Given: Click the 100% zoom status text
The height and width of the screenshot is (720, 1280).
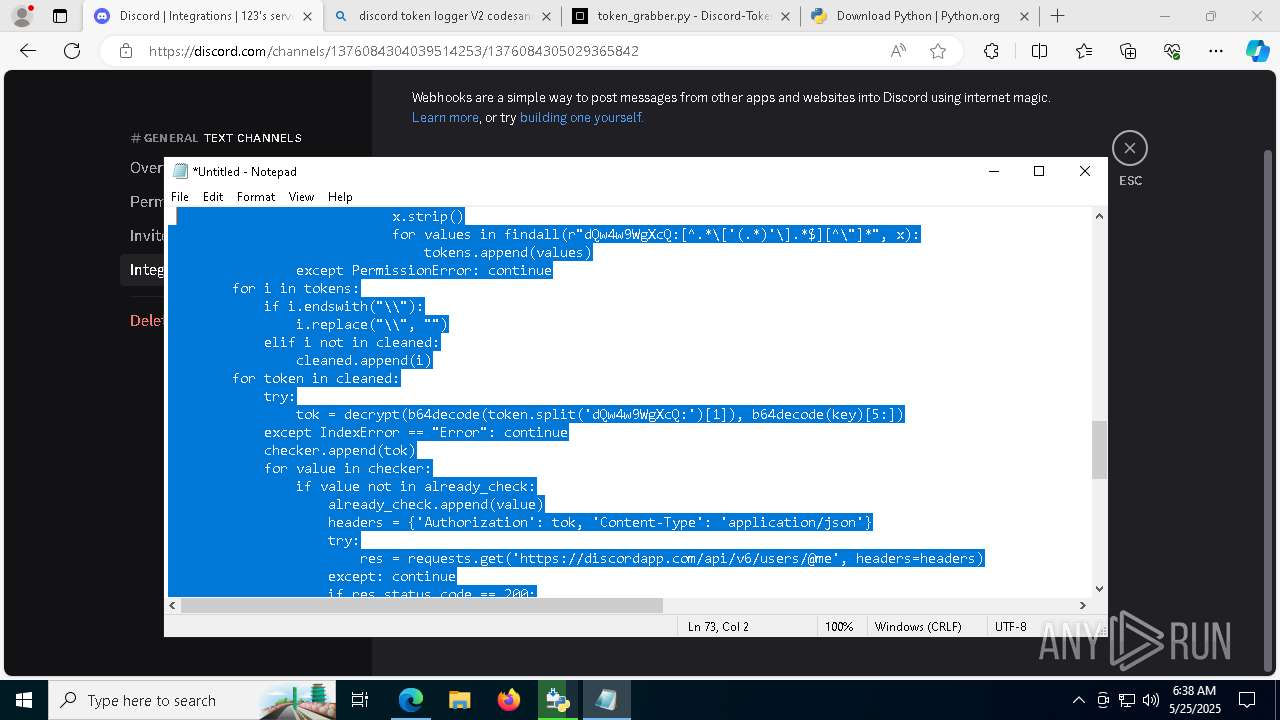Looking at the screenshot, I should click(x=838, y=626).
